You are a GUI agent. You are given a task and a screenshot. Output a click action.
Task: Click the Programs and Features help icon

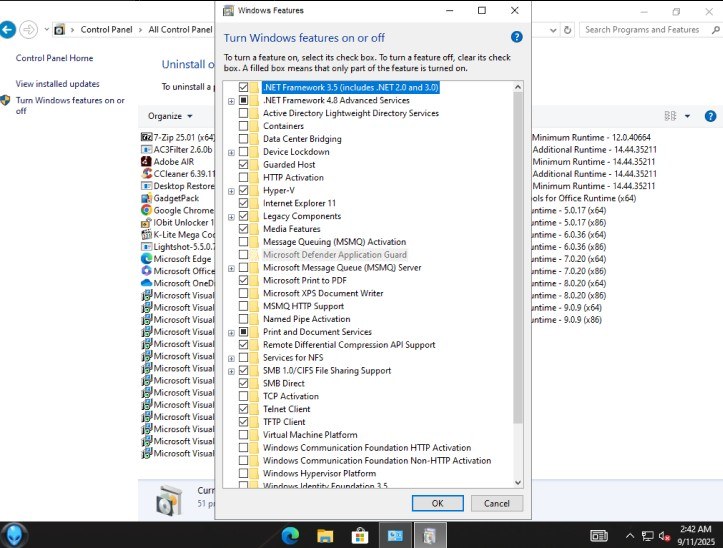(711, 116)
